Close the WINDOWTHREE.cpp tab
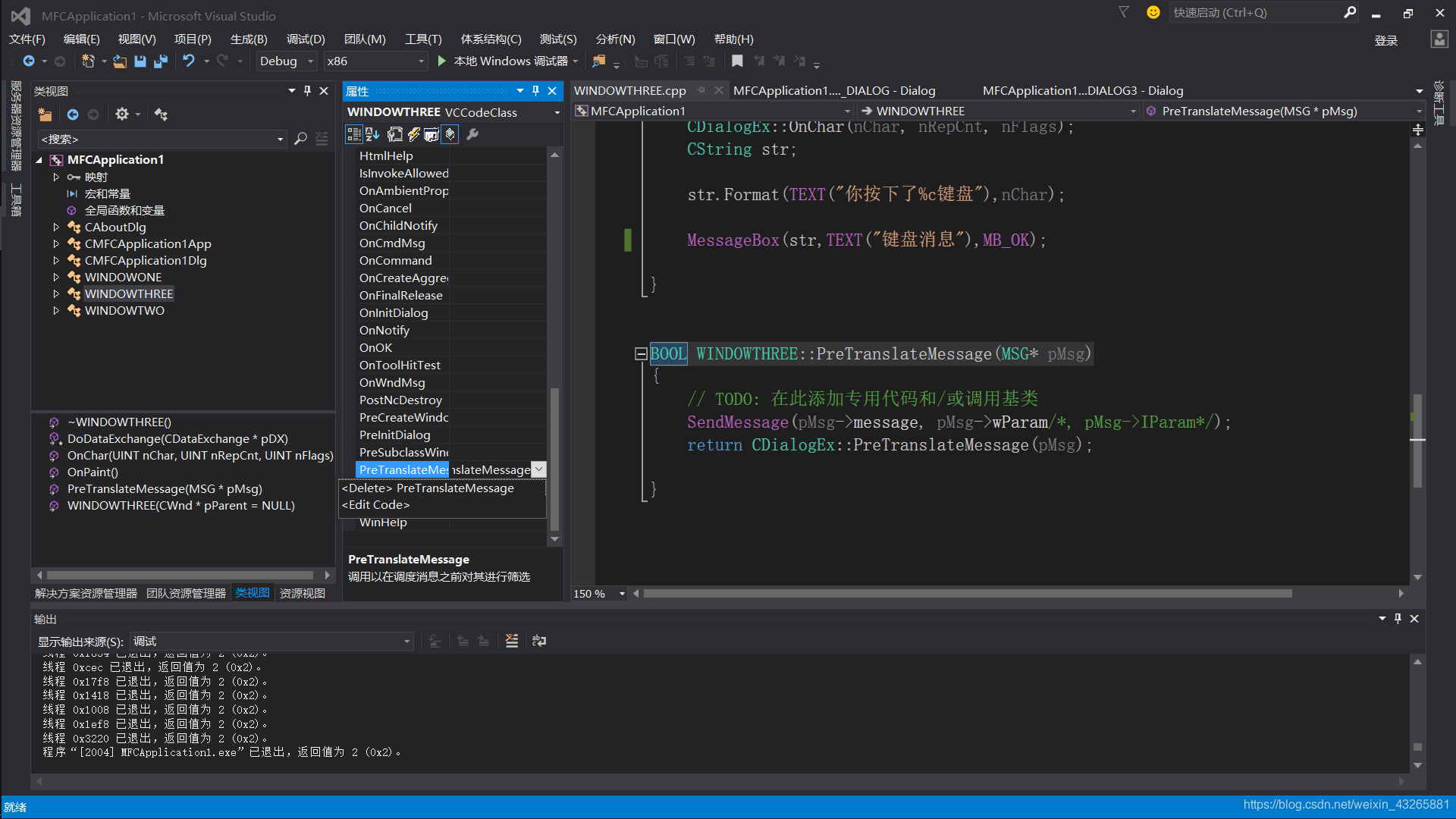Image resolution: width=1456 pixels, height=819 pixels. click(719, 90)
